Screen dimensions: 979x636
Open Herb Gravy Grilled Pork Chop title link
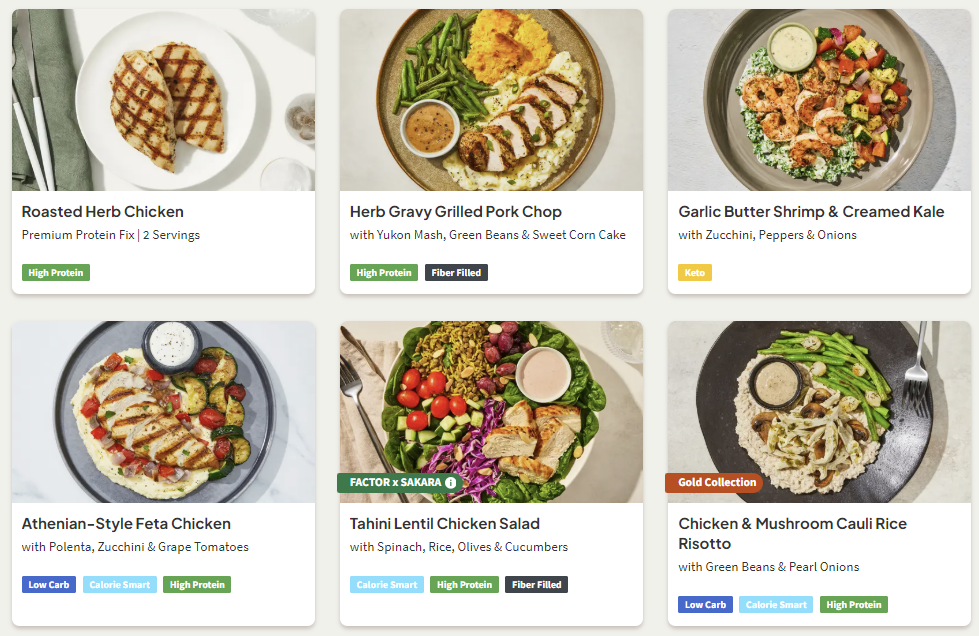pos(455,212)
